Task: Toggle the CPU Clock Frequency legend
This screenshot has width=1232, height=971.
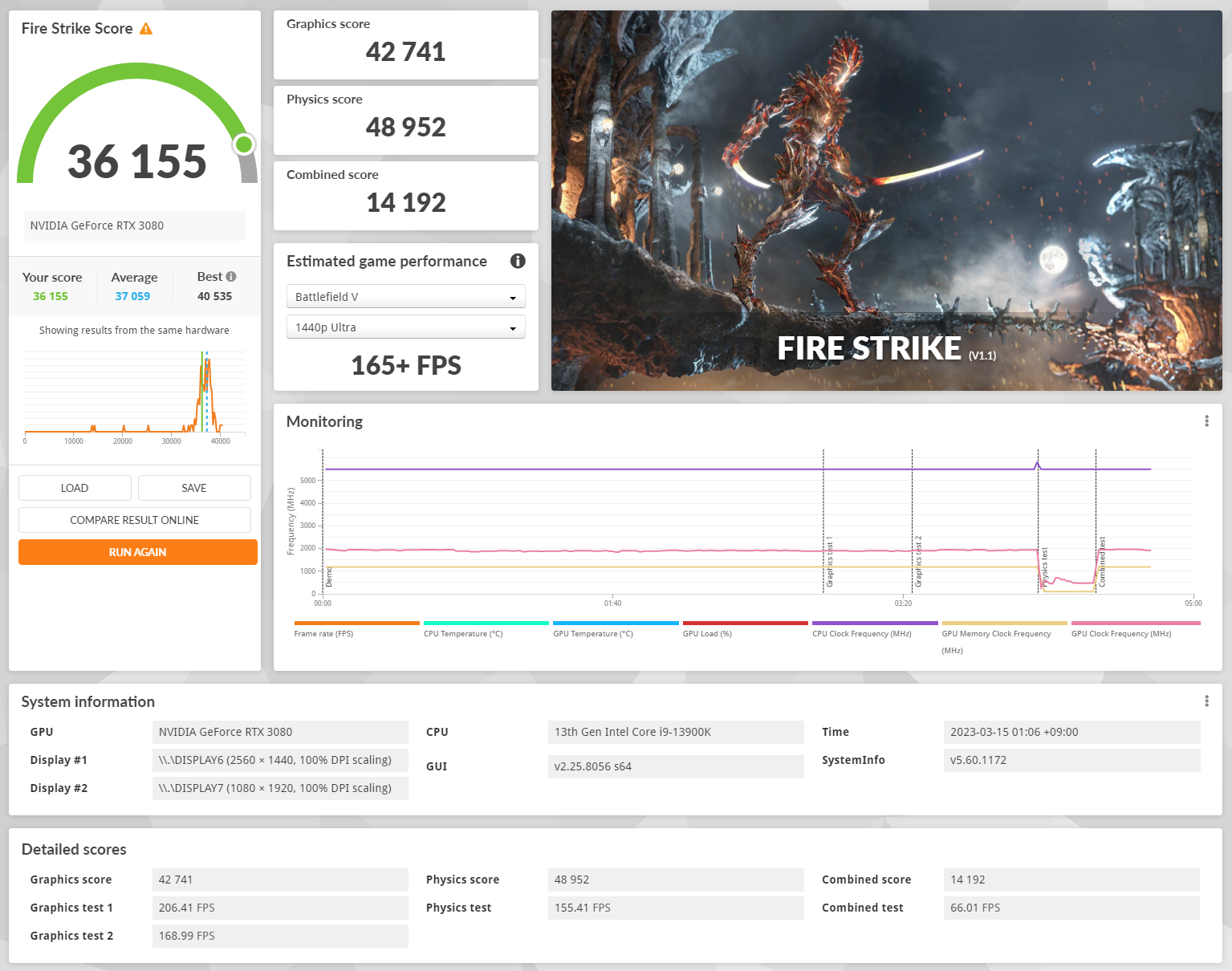Action: pos(875,628)
